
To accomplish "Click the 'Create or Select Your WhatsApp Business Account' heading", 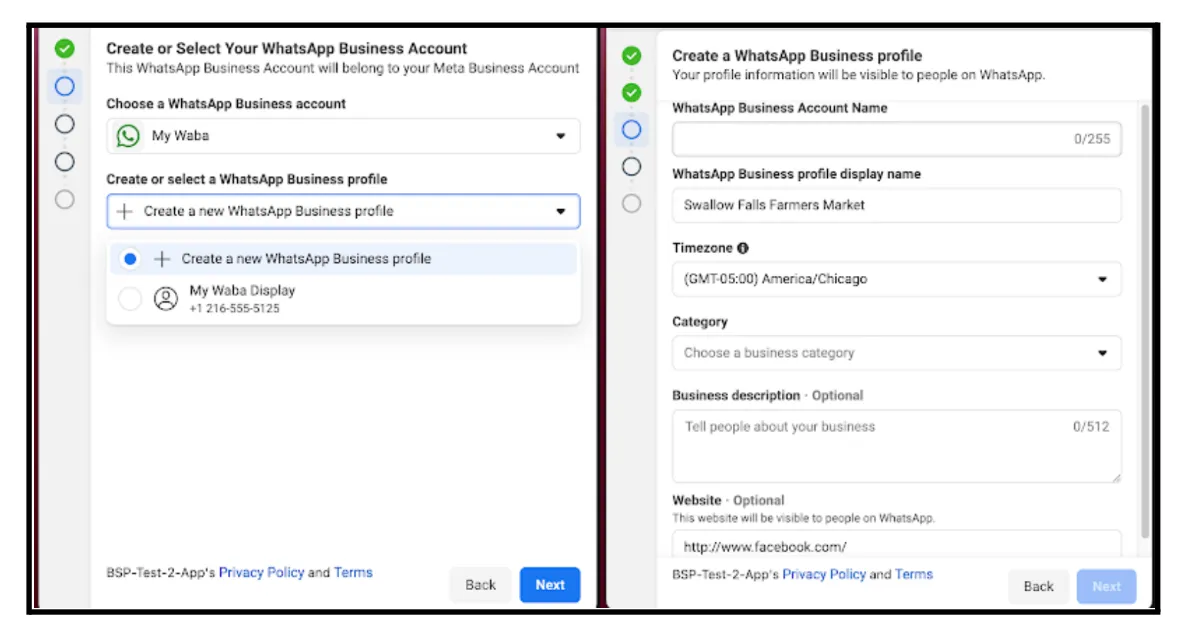I will 286,49.
